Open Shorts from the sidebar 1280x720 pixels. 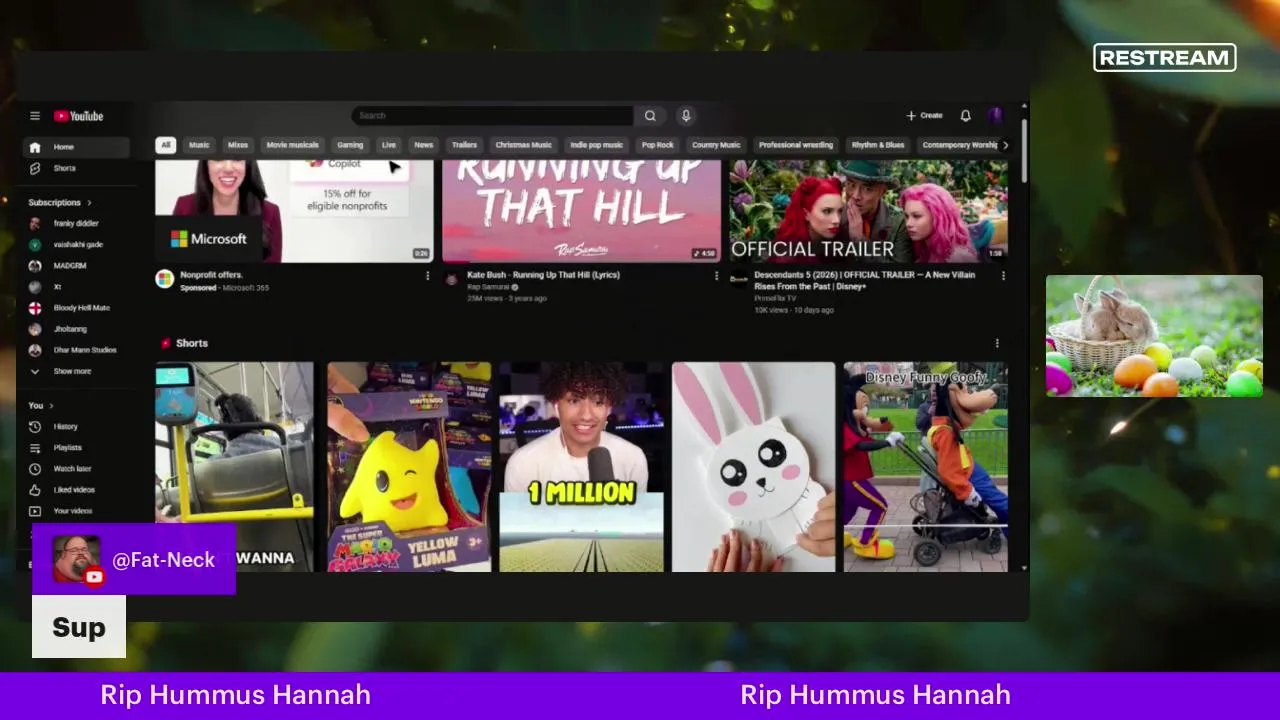76,168
